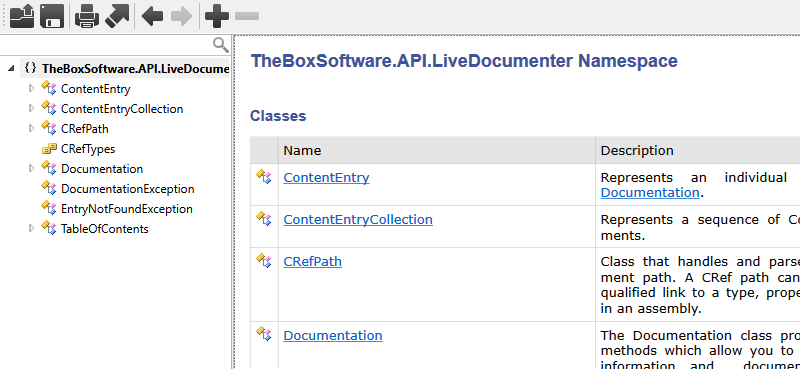
Task: Collapse TheBoxSoftware.API.LiveDocumenter namespace node
Action: (11, 68)
